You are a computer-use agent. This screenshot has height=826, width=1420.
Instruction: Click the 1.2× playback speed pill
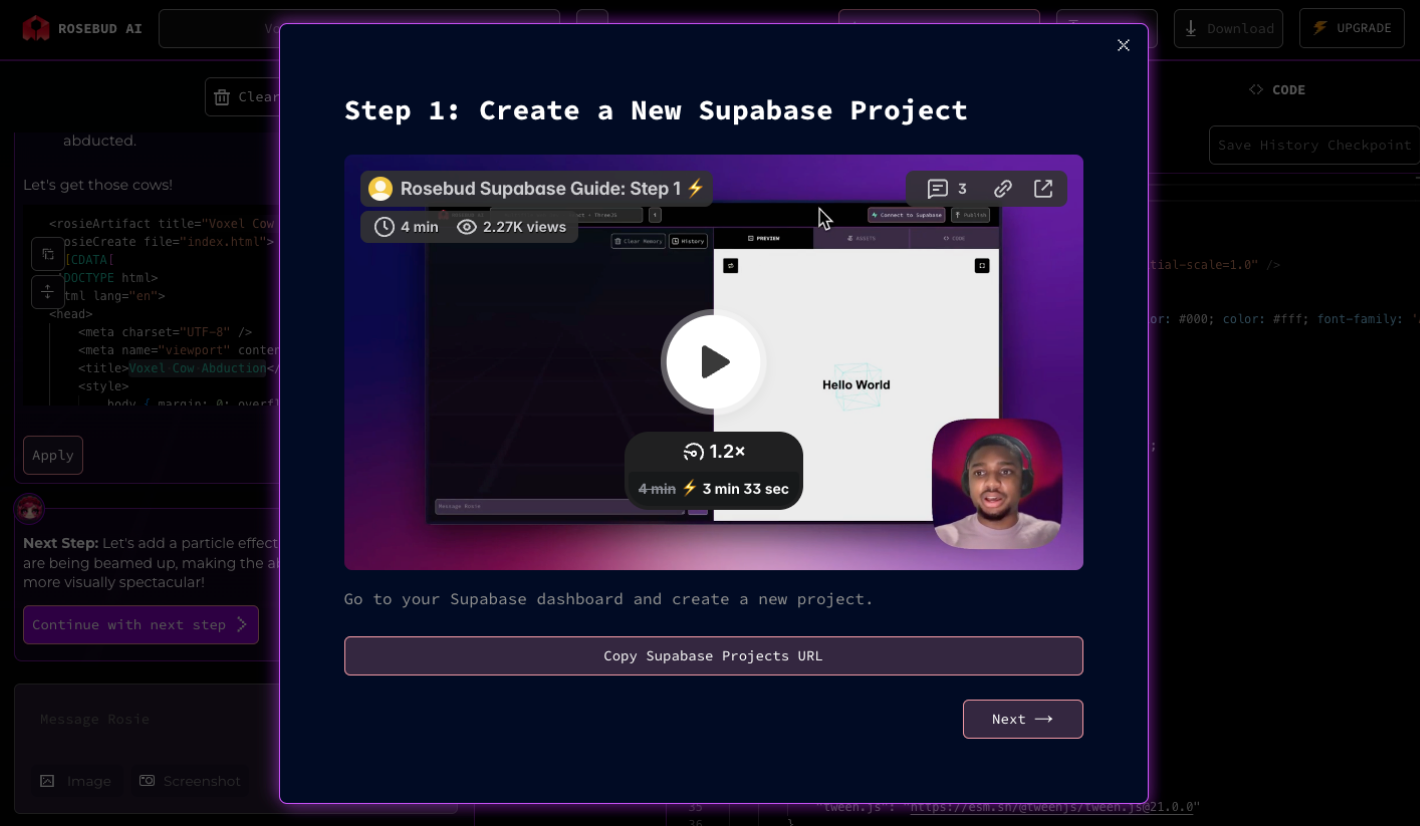pos(714,452)
